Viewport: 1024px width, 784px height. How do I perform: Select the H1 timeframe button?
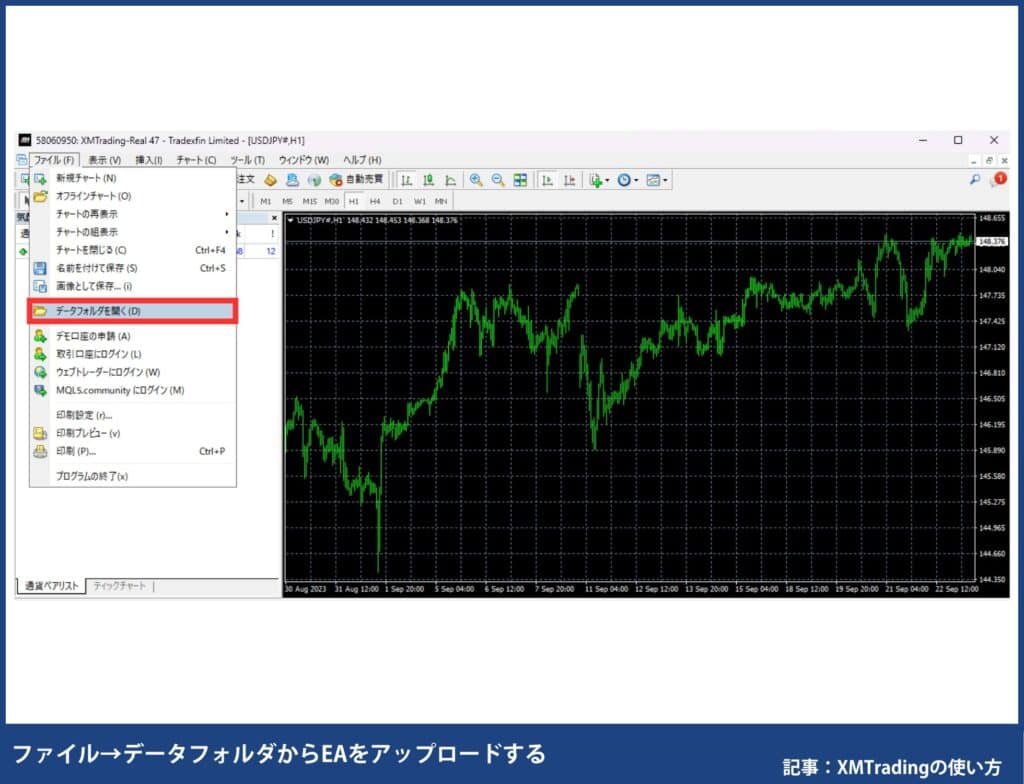pyautogui.click(x=353, y=201)
